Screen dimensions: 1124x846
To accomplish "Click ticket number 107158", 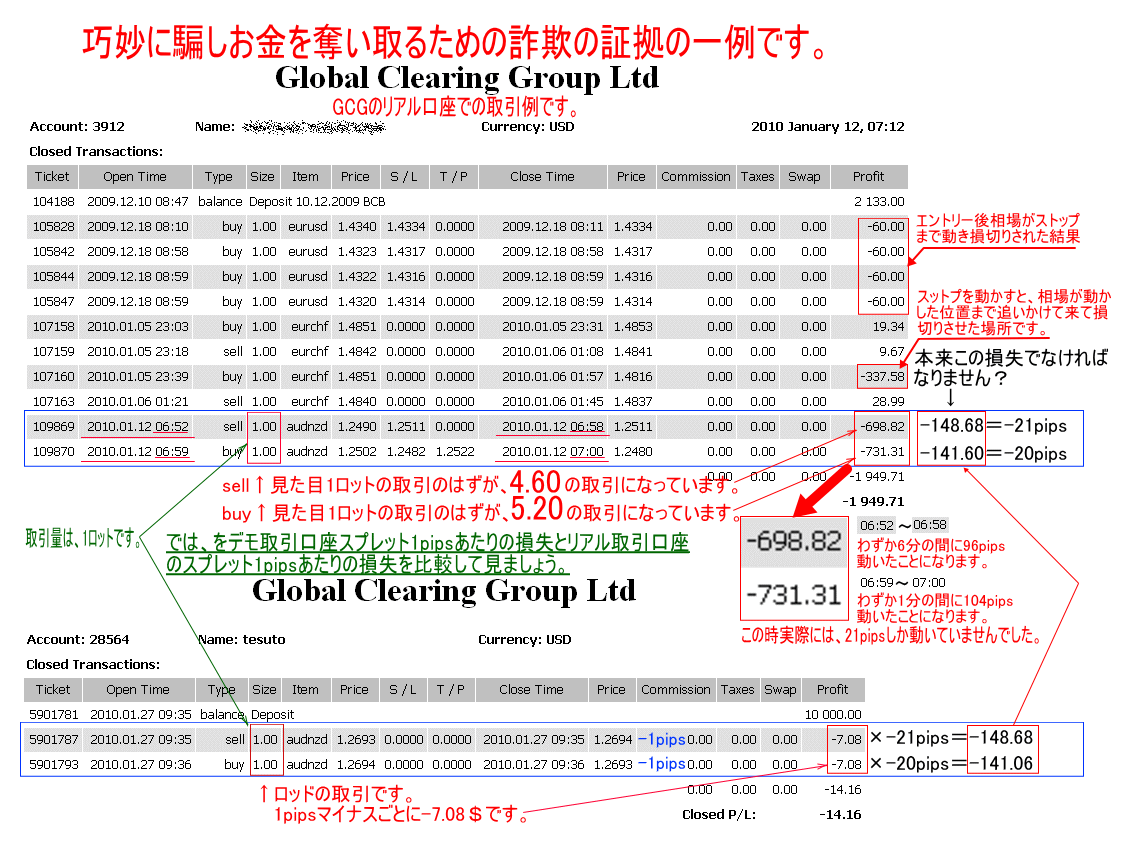I will (x=54, y=327).
